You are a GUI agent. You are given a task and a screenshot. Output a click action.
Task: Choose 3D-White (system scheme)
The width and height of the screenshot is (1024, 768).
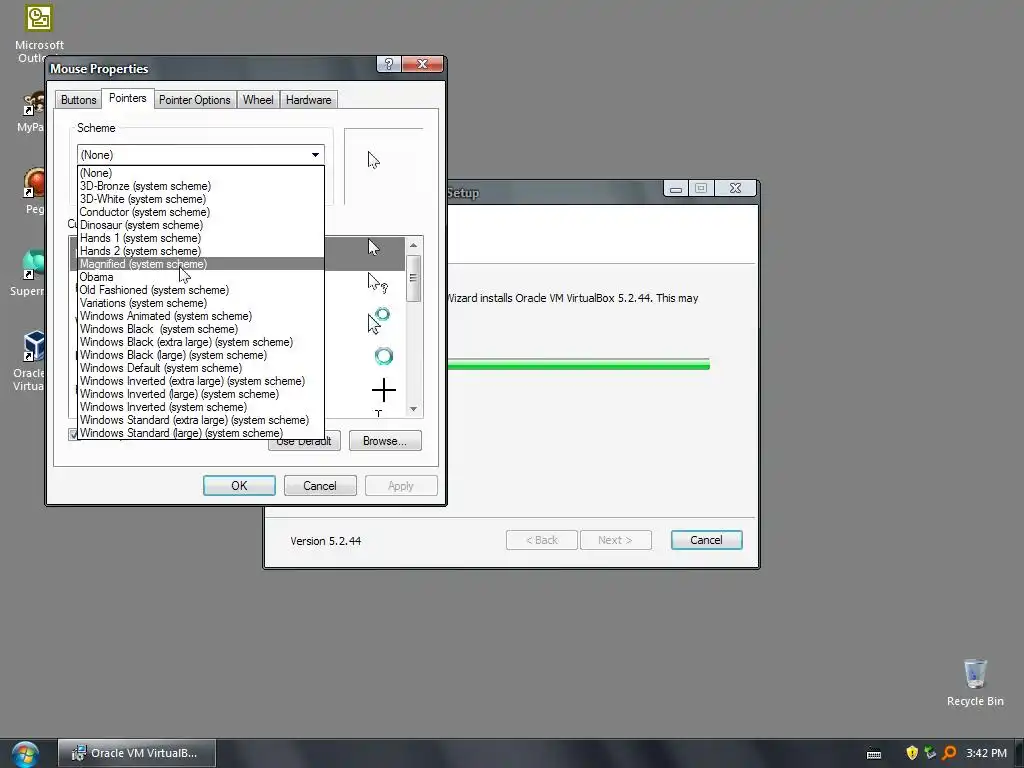tap(200, 199)
